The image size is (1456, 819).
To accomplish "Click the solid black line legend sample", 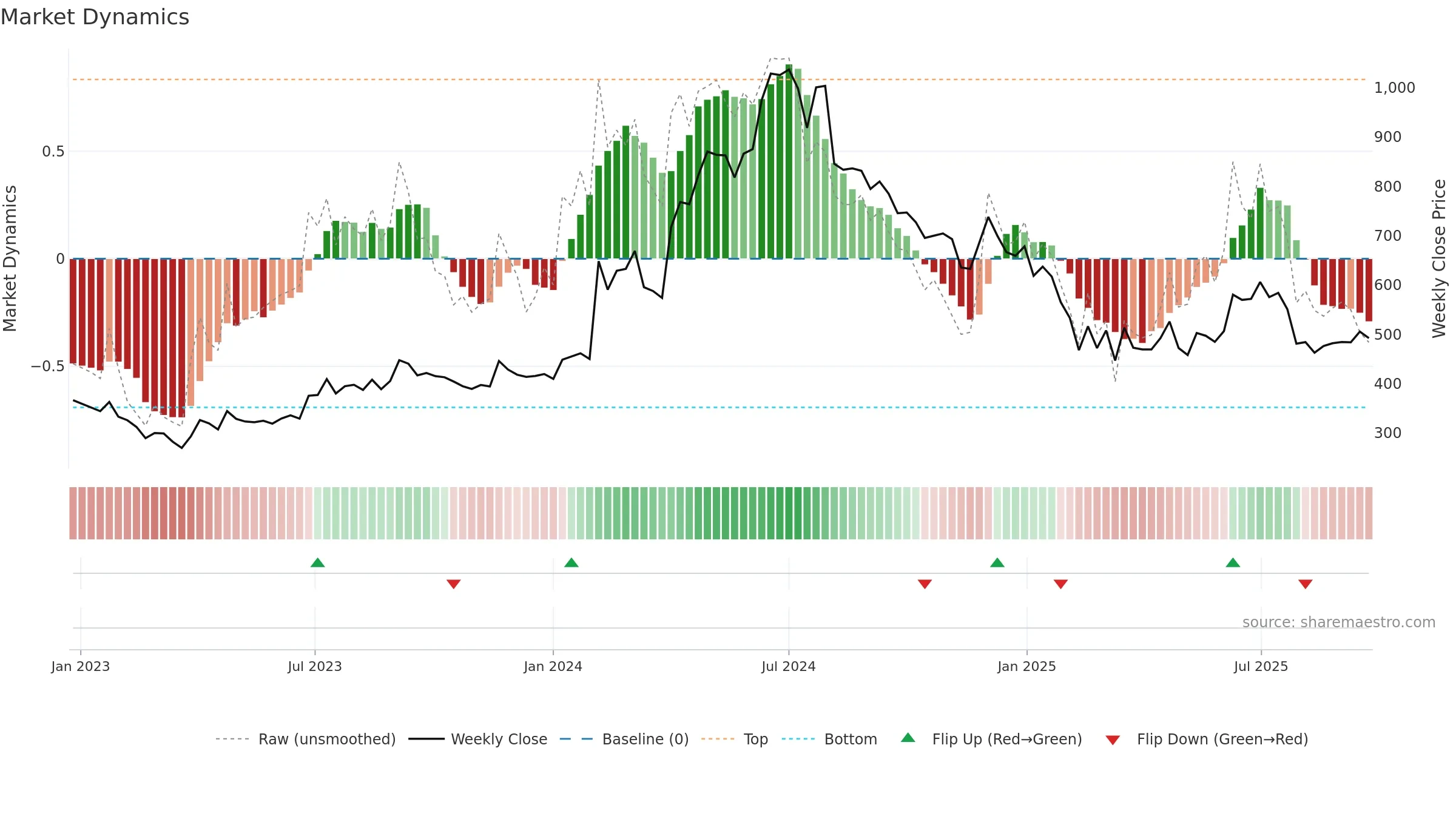I will point(426,739).
